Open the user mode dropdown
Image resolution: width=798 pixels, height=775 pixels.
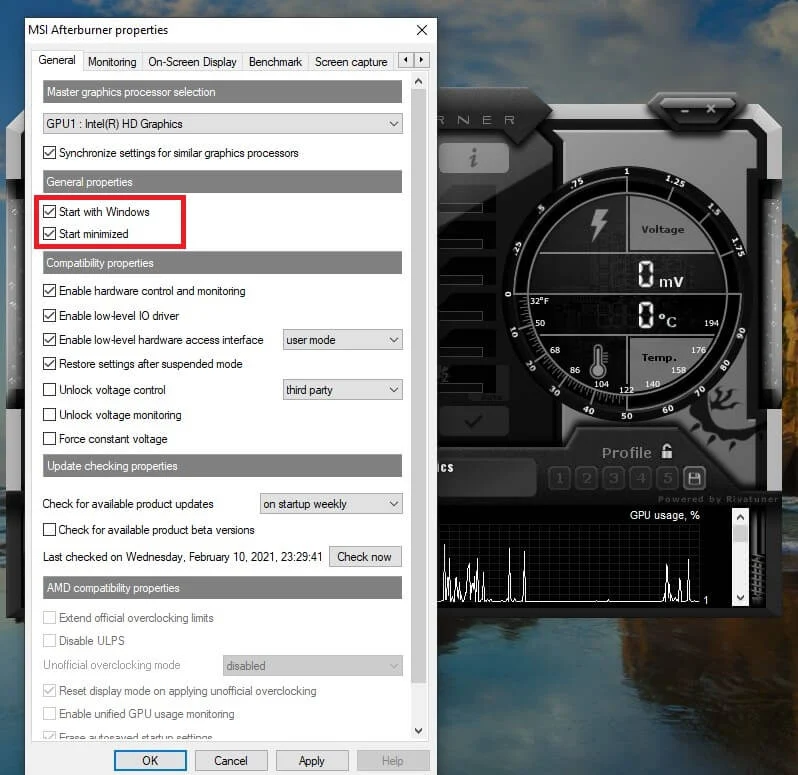click(343, 340)
